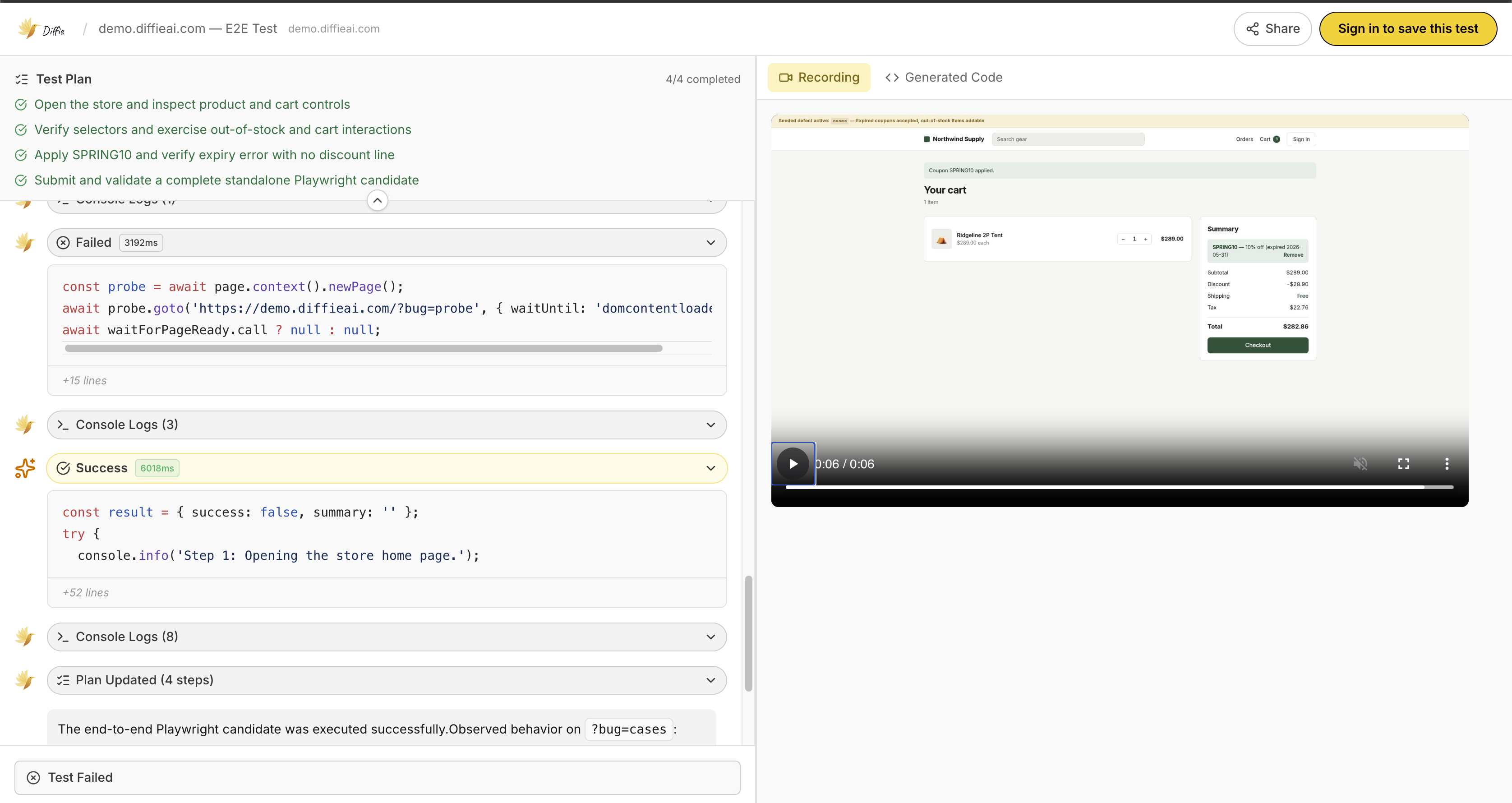Click the Diffie logo in the header

pos(41,29)
